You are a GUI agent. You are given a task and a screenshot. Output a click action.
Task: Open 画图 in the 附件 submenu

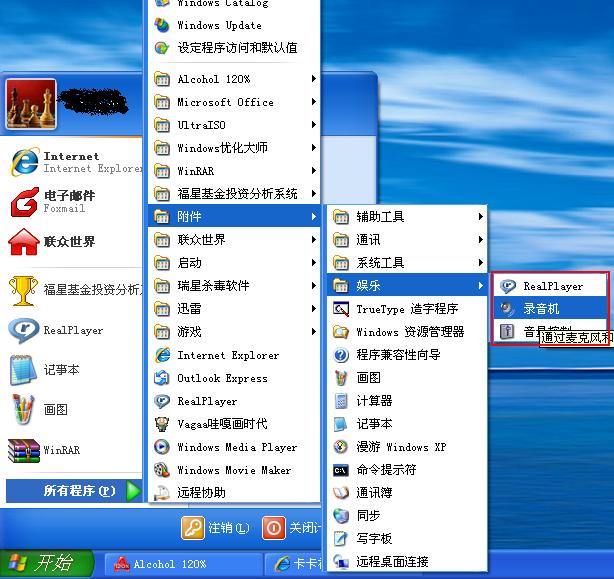(x=407, y=378)
